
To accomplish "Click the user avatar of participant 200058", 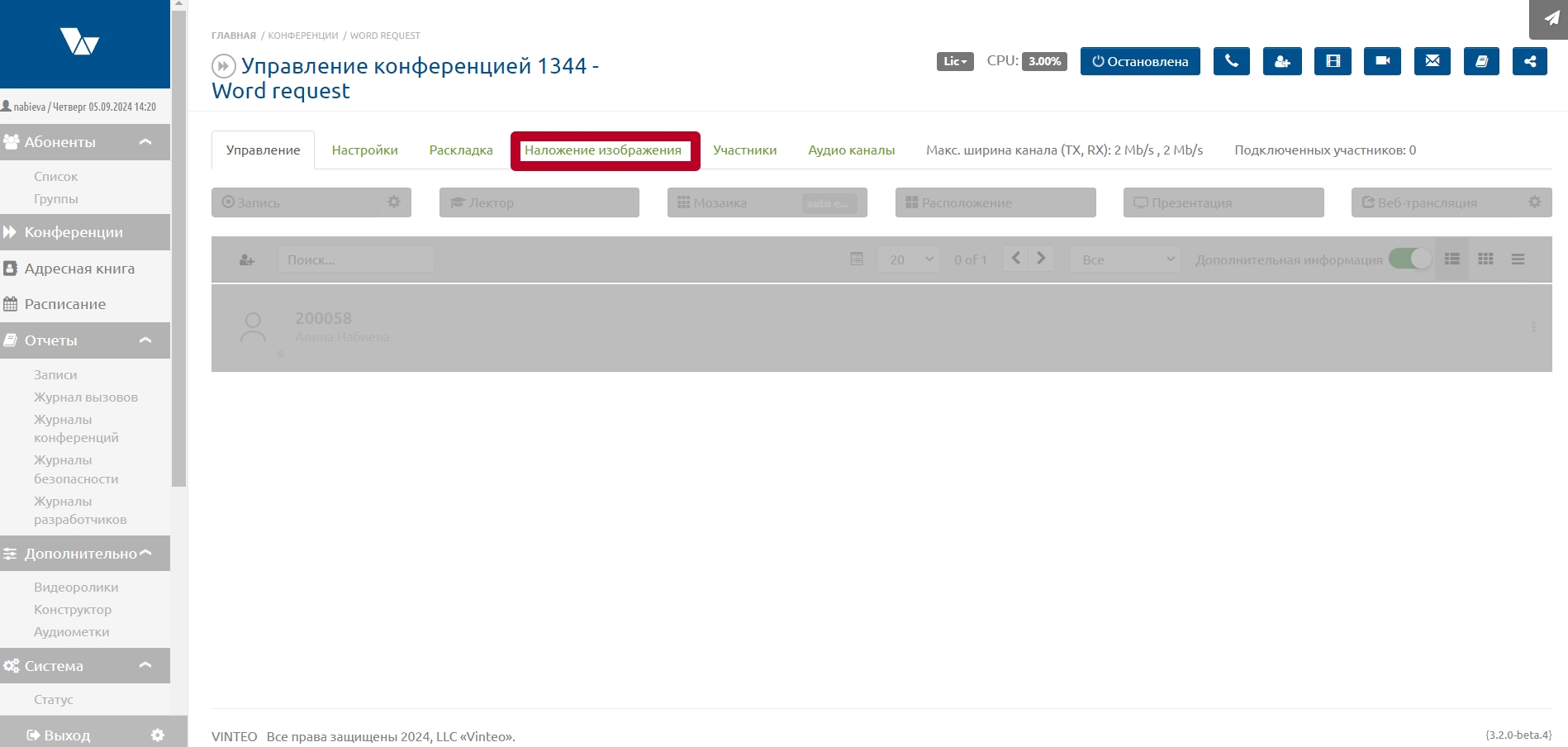I will (253, 327).
